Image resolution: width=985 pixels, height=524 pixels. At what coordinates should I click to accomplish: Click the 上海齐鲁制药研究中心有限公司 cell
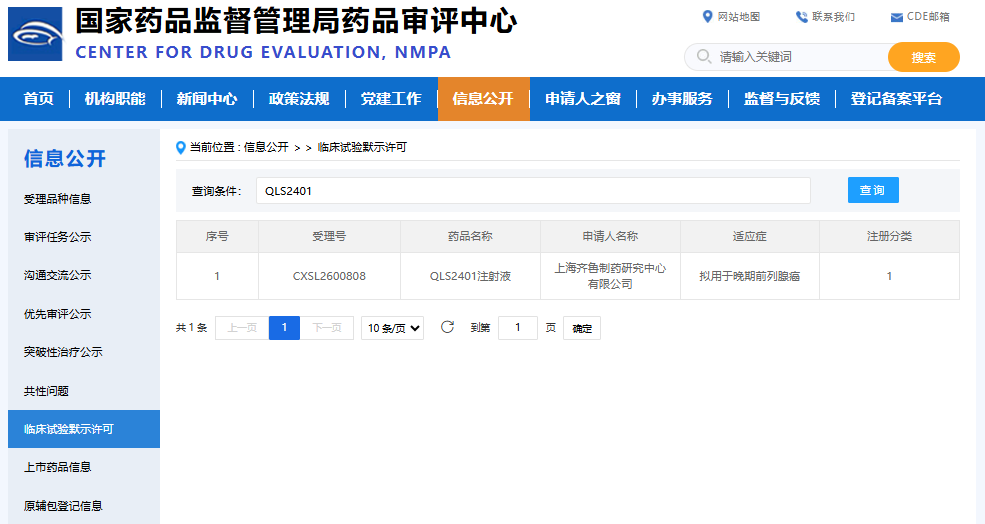tap(610, 276)
